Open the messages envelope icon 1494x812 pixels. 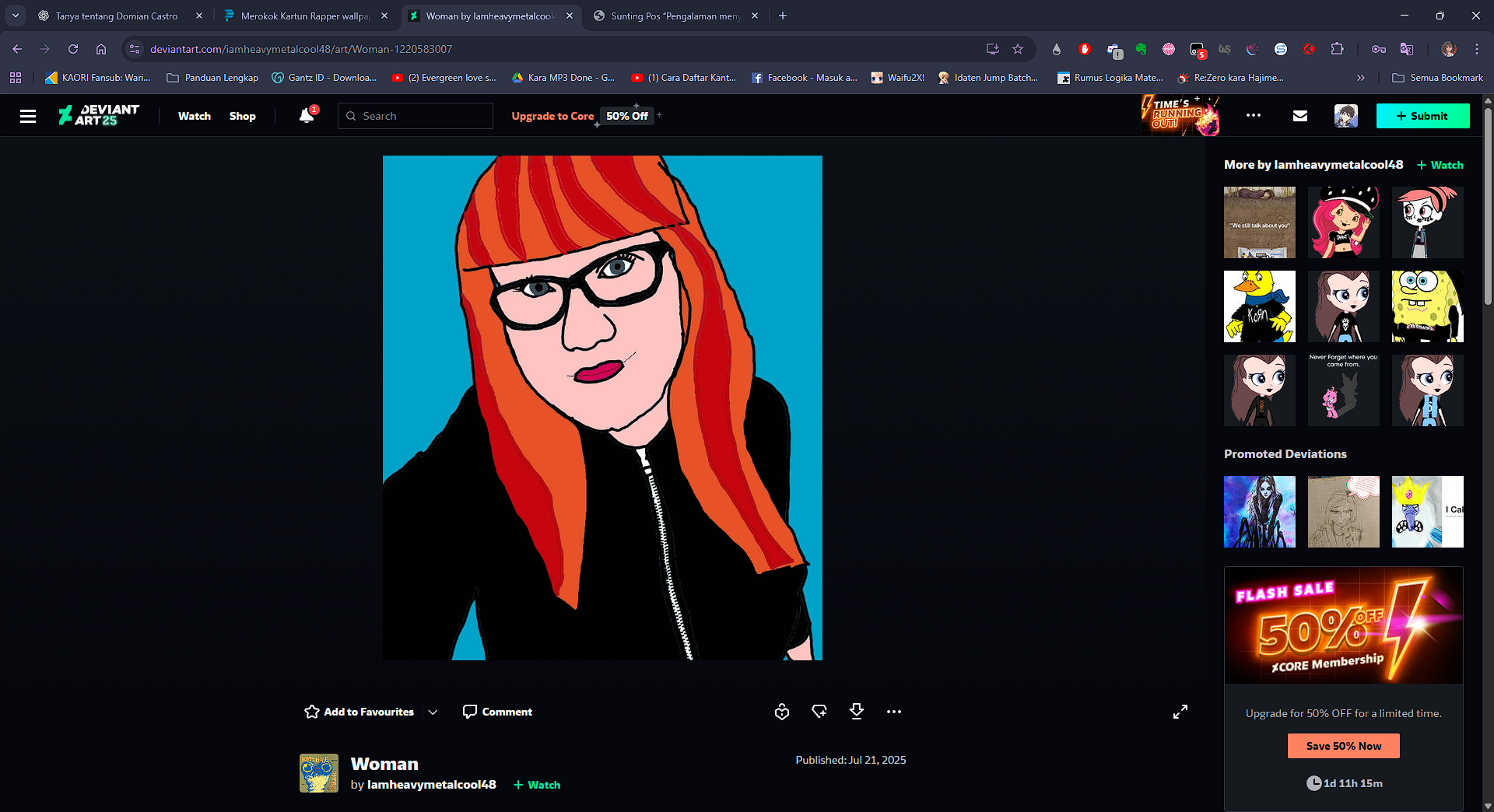1299,116
